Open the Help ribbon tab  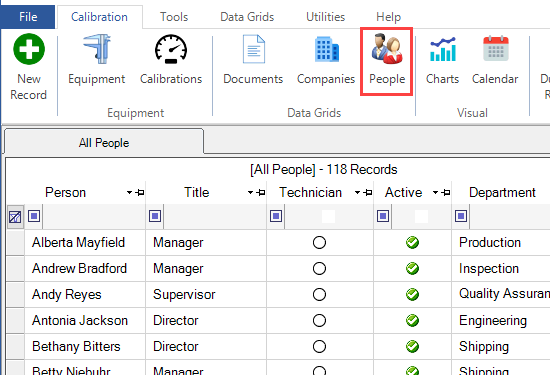[x=388, y=16]
